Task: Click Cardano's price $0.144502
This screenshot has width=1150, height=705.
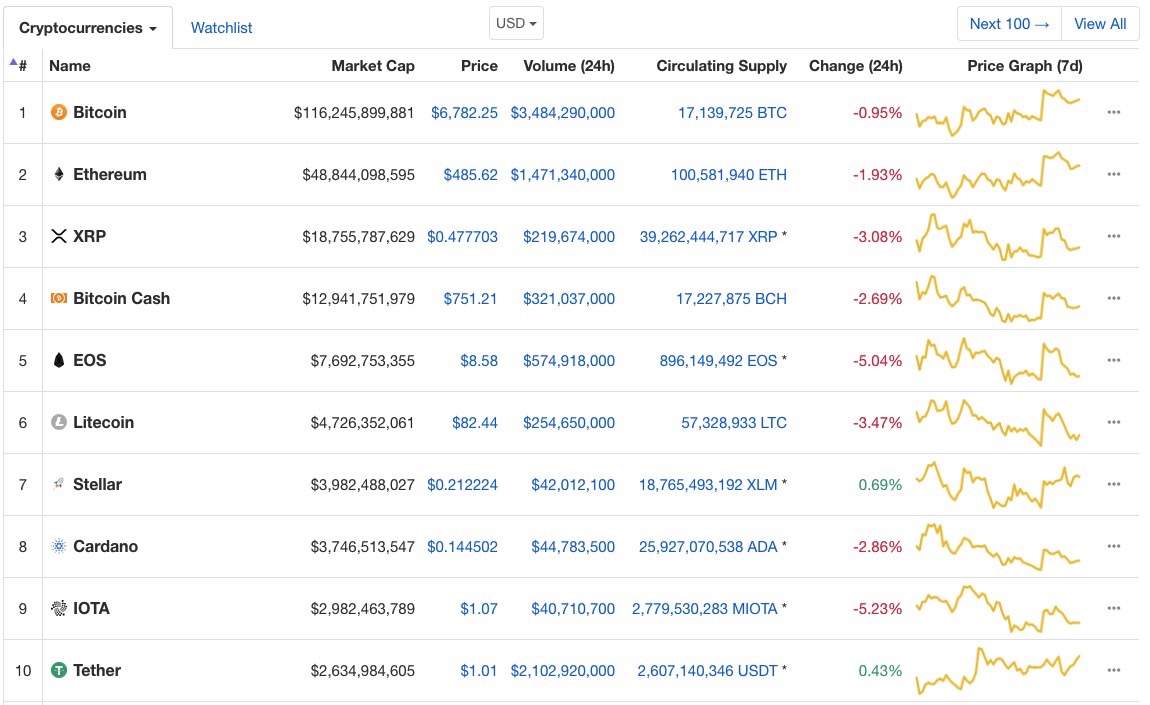Action: pos(463,547)
